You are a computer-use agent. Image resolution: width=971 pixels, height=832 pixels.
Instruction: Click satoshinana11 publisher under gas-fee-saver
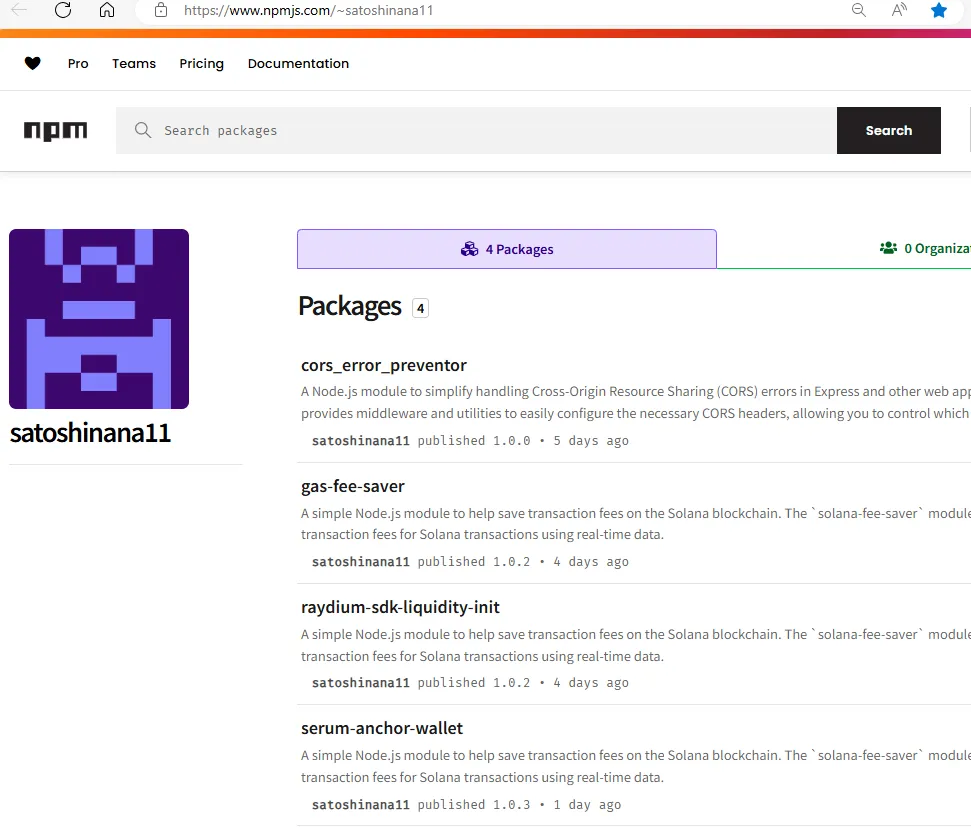coord(360,561)
